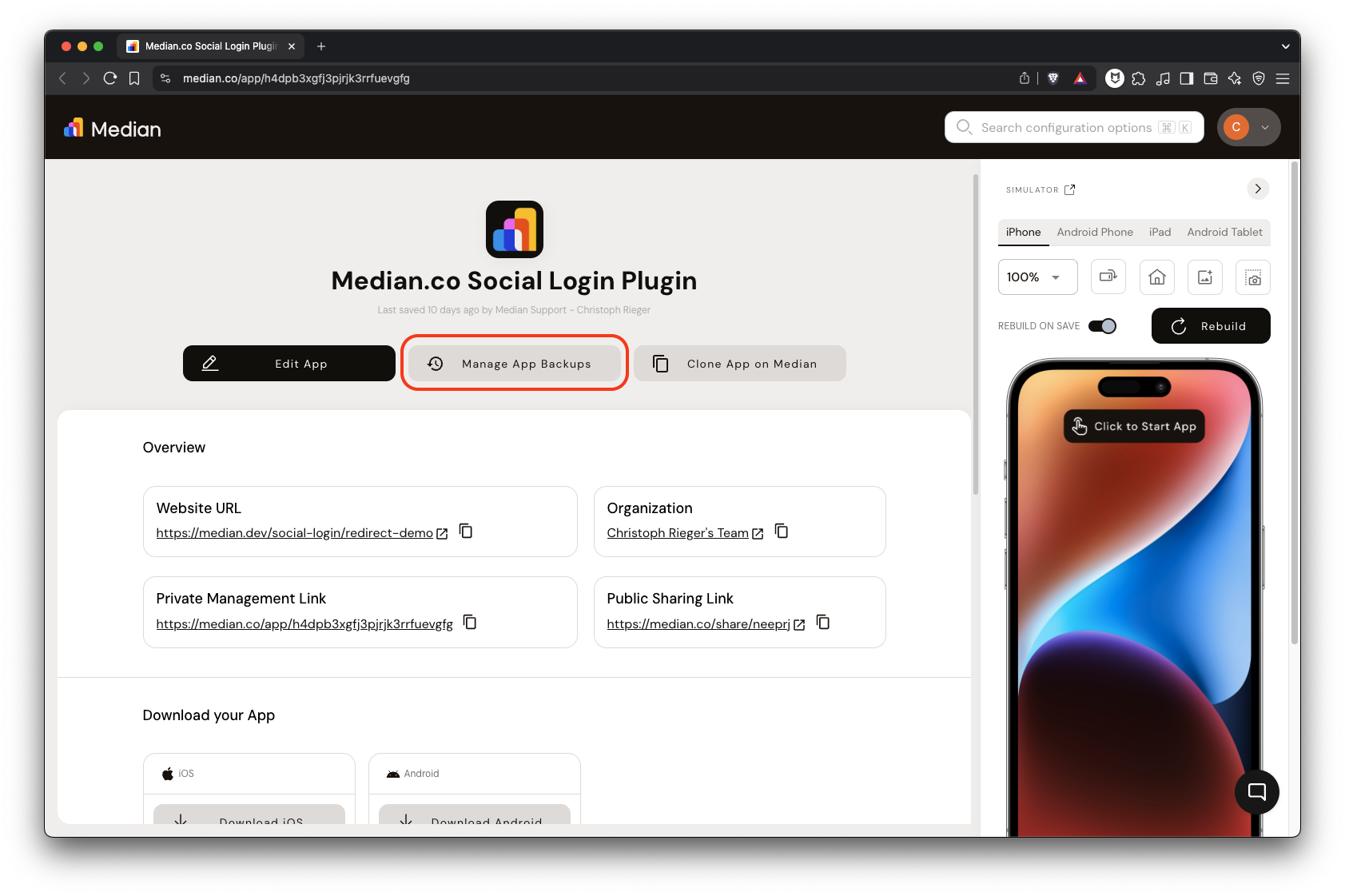Click the simulator add image icon
Image resolution: width=1345 pixels, height=896 pixels.
click(x=1204, y=277)
